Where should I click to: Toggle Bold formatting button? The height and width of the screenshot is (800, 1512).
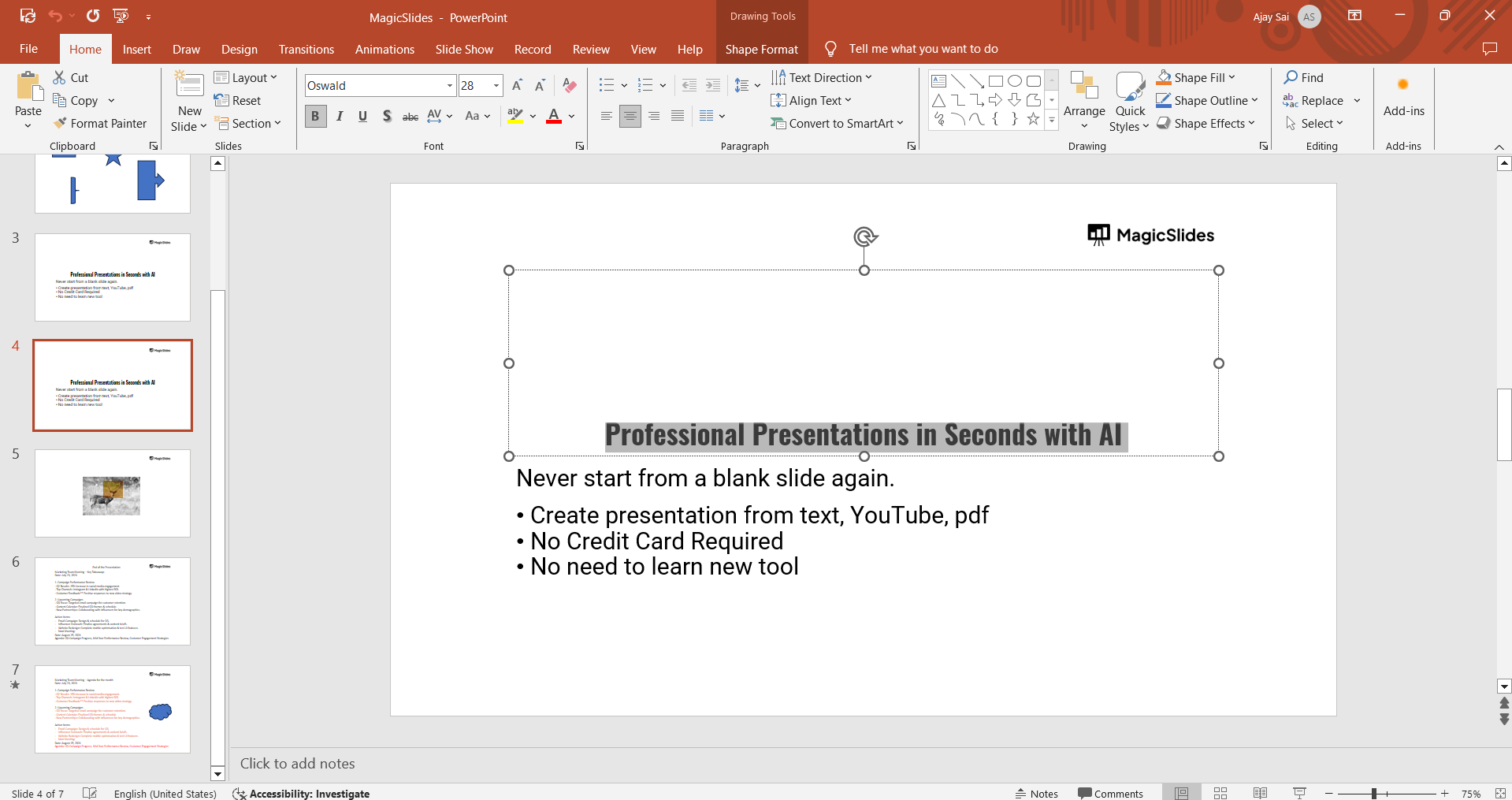315,117
